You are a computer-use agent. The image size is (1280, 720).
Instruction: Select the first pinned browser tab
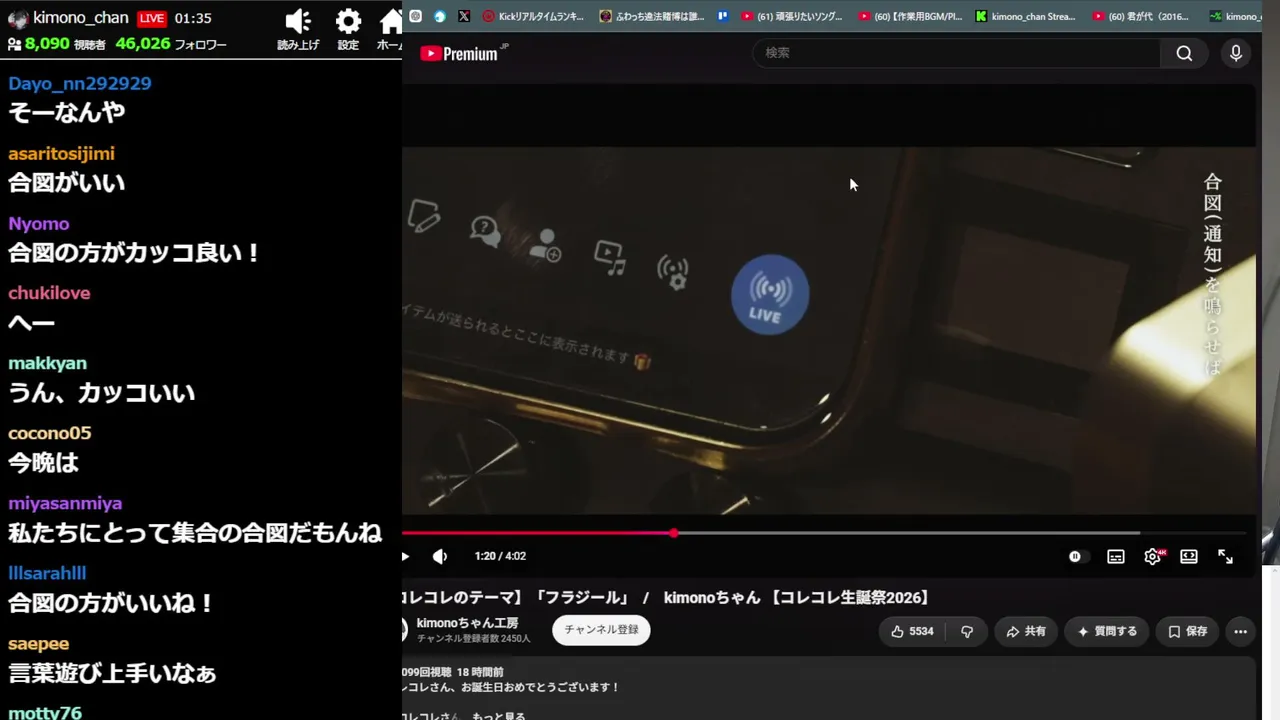(416, 16)
